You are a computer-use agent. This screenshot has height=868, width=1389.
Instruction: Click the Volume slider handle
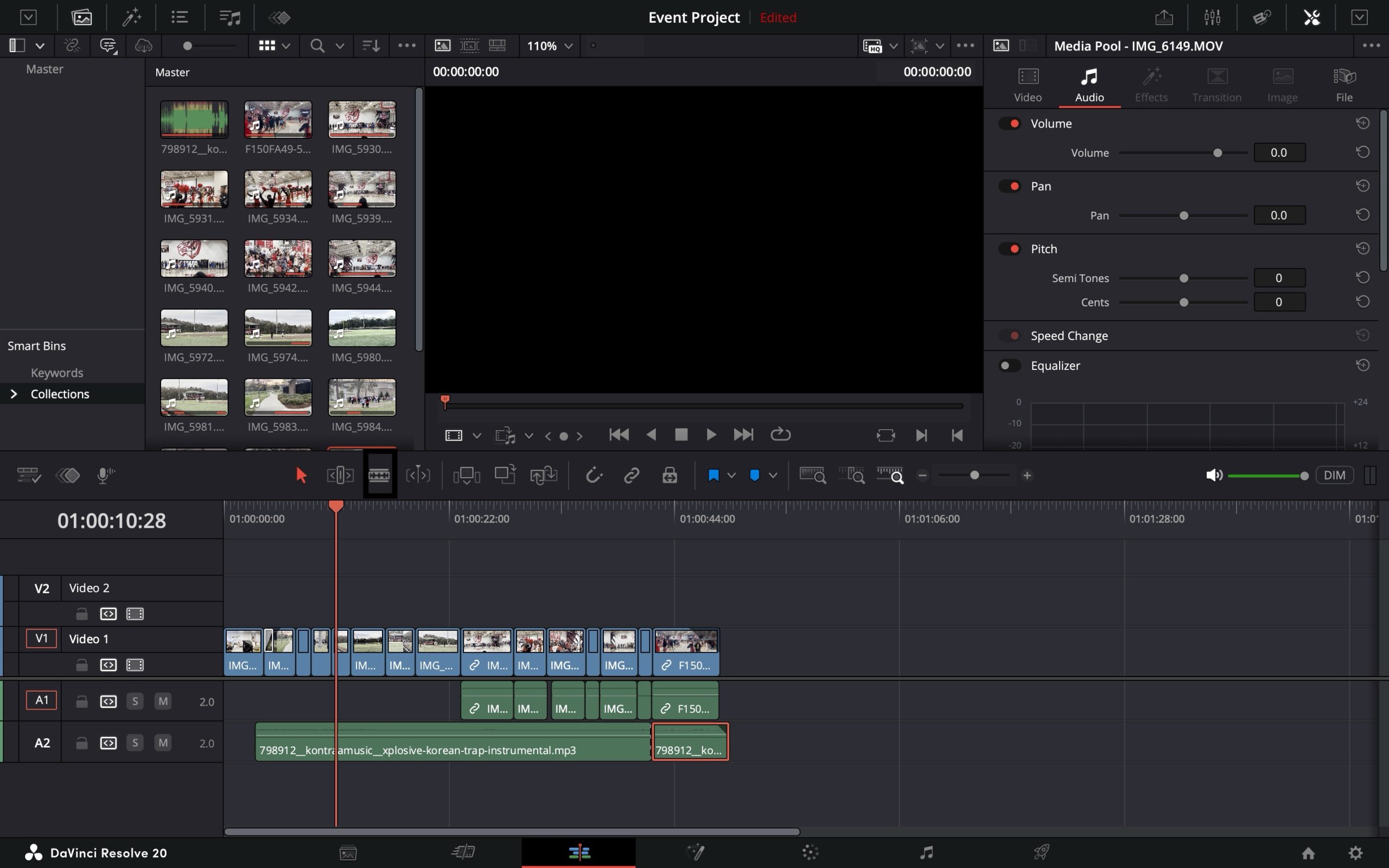tap(1218, 152)
